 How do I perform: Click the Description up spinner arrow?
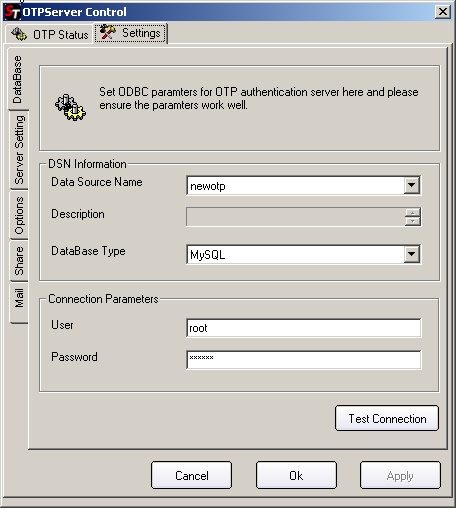[413, 213]
